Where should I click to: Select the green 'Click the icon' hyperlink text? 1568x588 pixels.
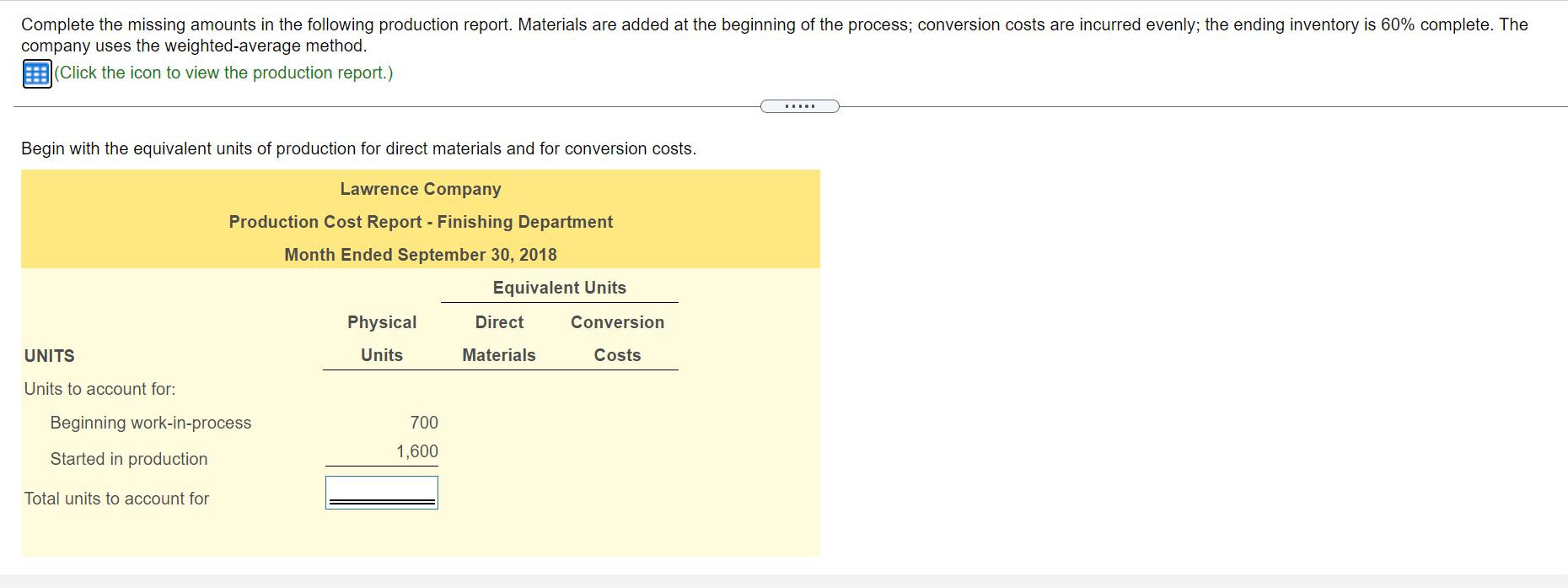[223, 73]
